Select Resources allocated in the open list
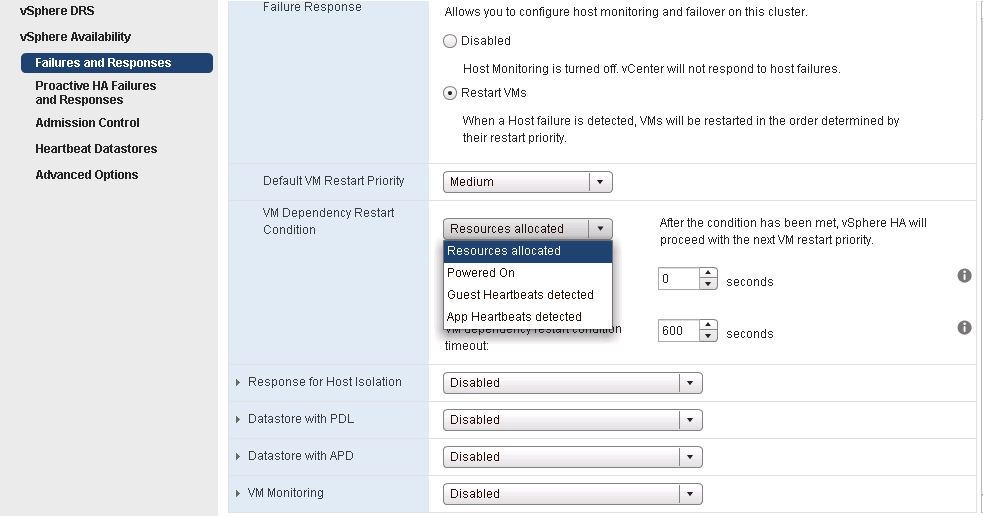 click(504, 251)
